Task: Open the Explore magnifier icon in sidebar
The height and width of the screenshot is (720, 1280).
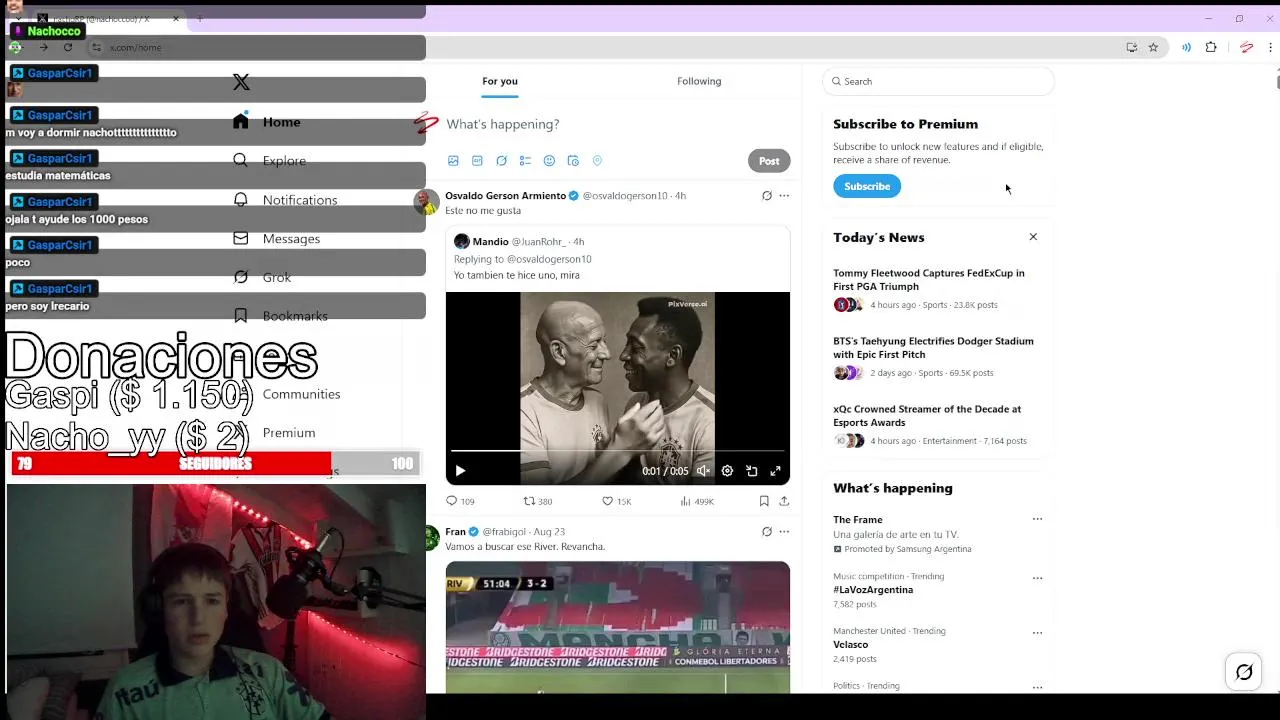Action: [x=240, y=160]
